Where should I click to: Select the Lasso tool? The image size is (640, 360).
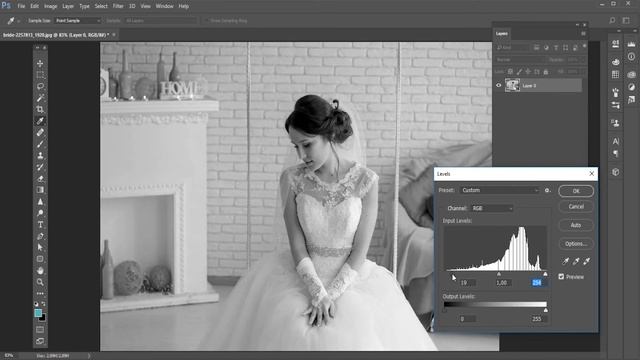tap(40, 86)
